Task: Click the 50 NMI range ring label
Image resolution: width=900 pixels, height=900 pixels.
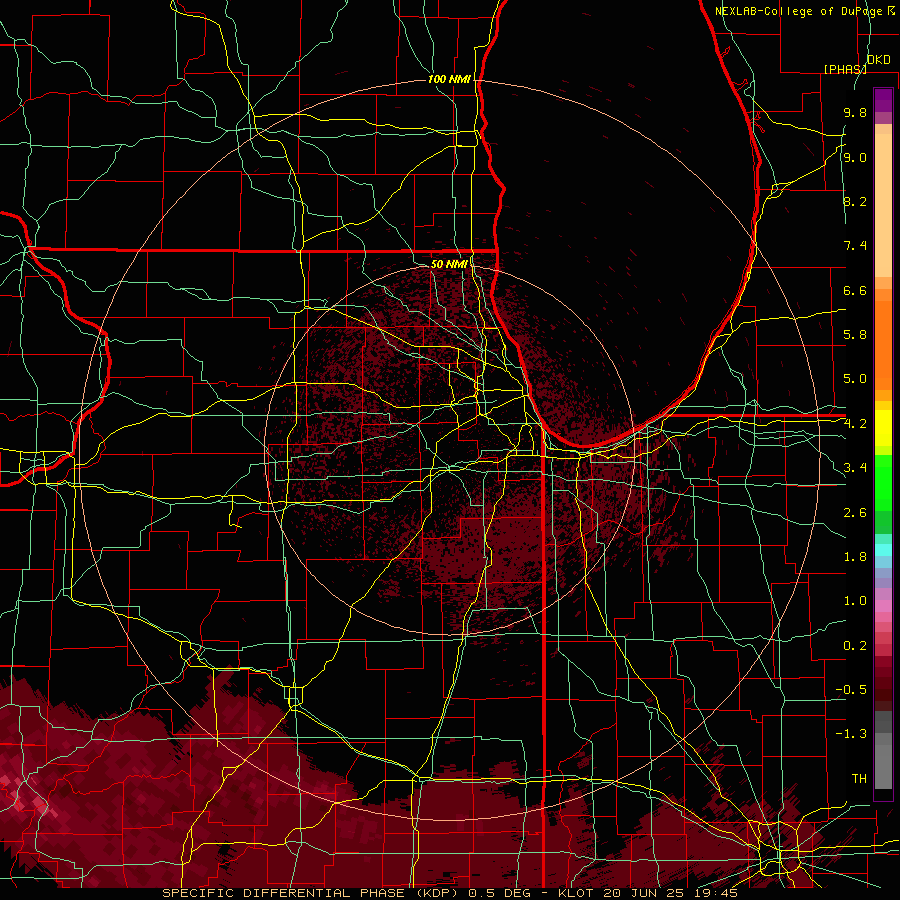Action: click(x=449, y=264)
